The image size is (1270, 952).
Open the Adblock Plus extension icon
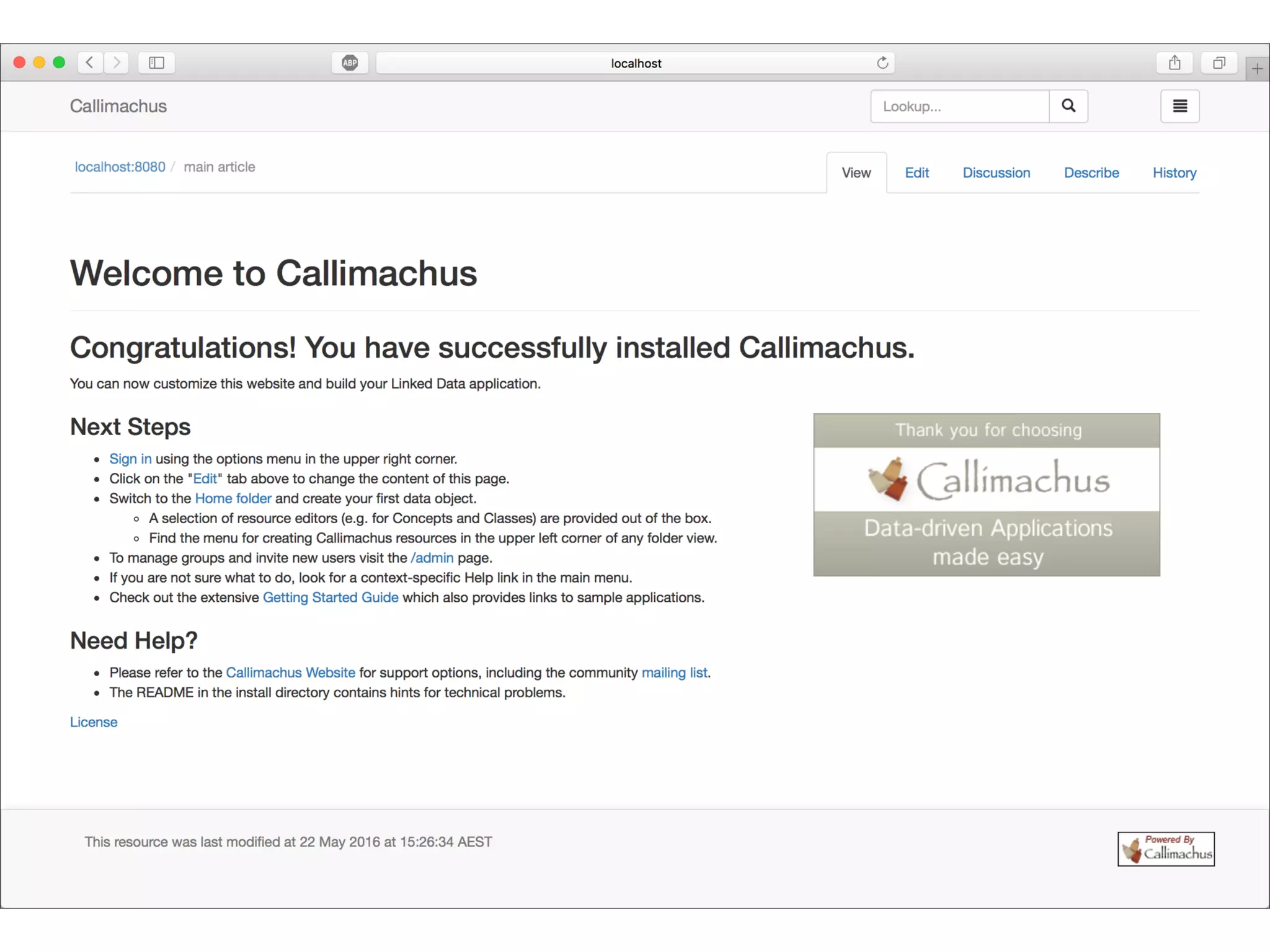[x=350, y=63]
